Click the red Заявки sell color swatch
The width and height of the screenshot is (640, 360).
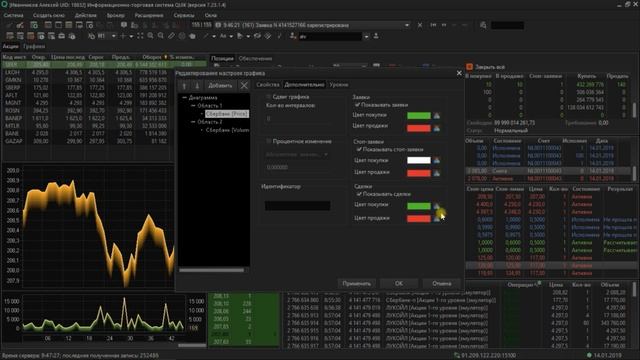pyautogui.click(x=419, y=128)
